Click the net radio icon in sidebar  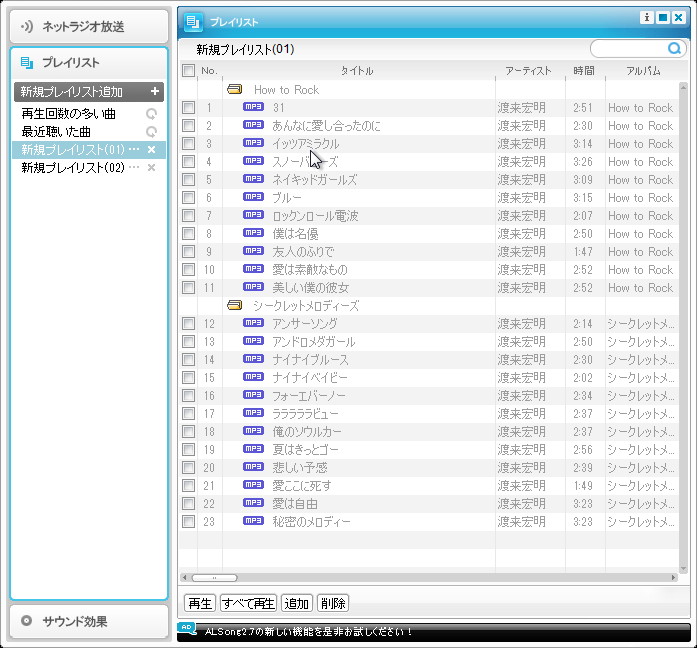[x=27, y=27]
